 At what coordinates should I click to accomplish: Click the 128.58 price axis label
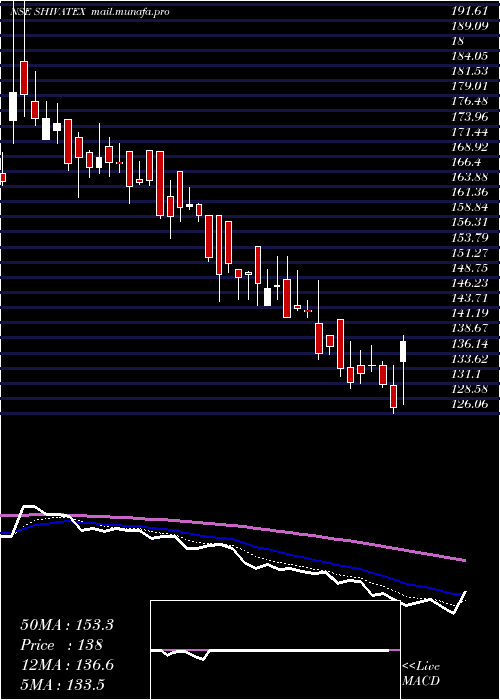tap(469, 389)
